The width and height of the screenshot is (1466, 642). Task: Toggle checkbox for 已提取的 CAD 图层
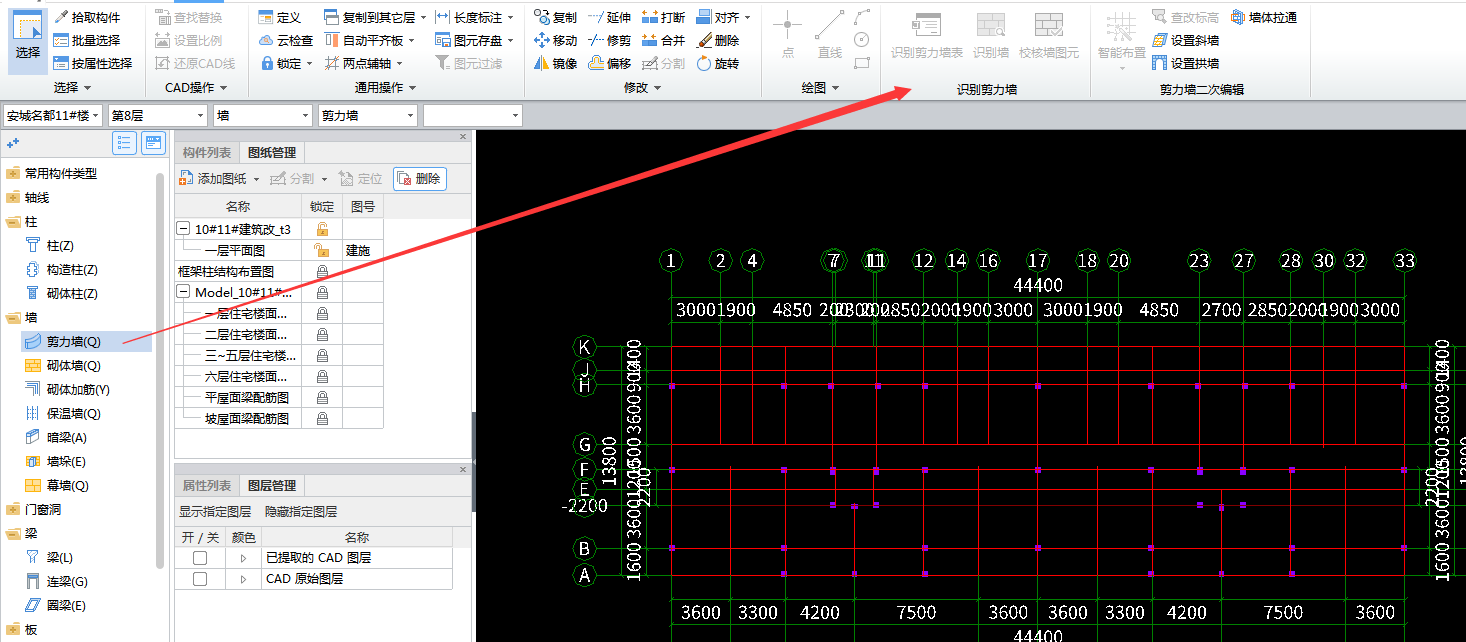point(200,557)
